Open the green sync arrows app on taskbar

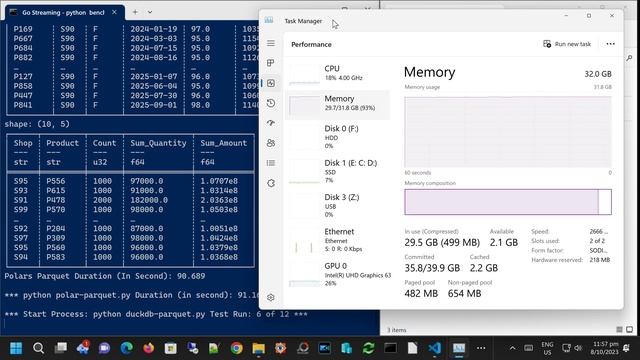click(x=369, y=348)
